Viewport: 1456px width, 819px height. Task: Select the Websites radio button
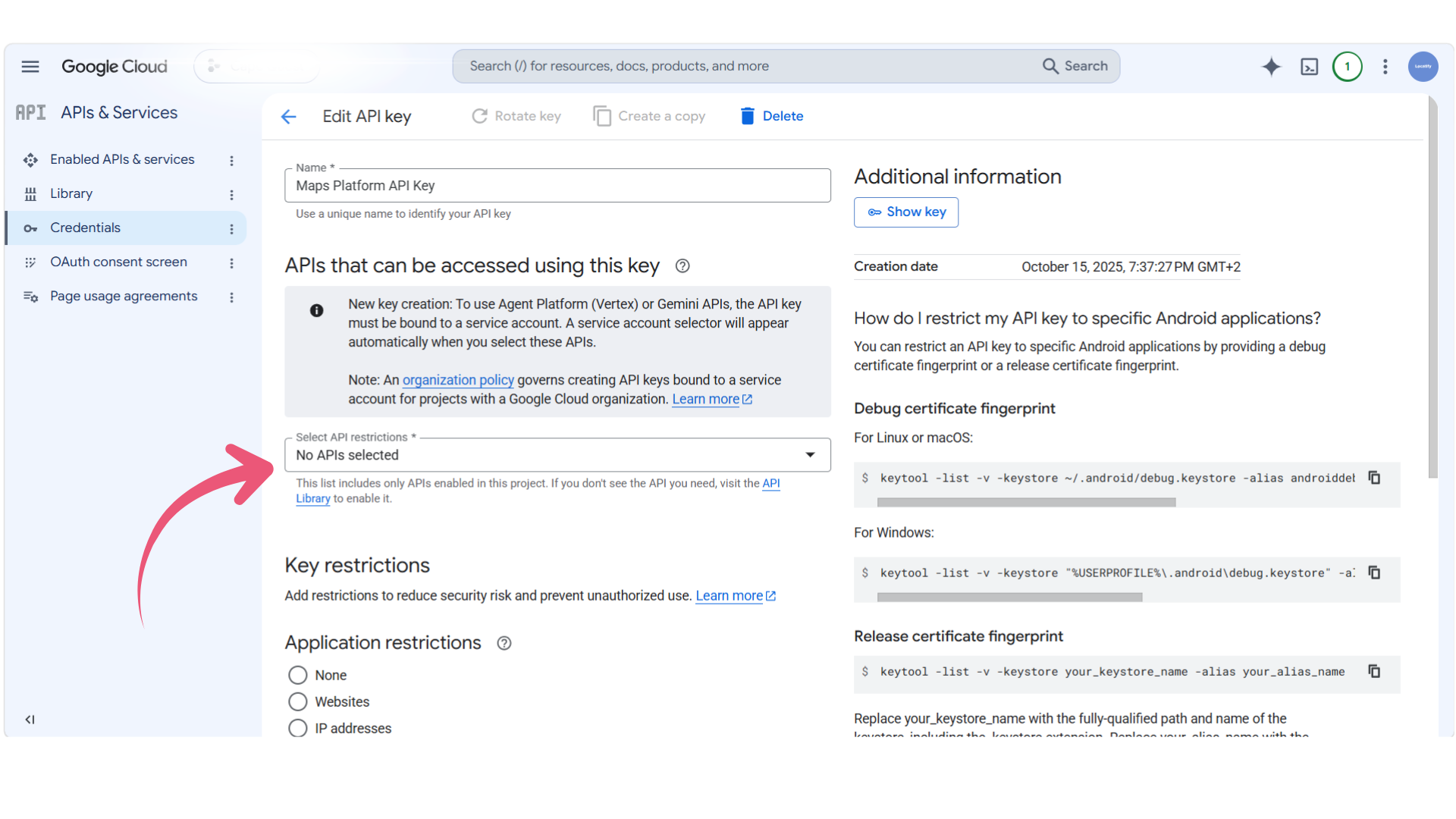click(298, 702)
